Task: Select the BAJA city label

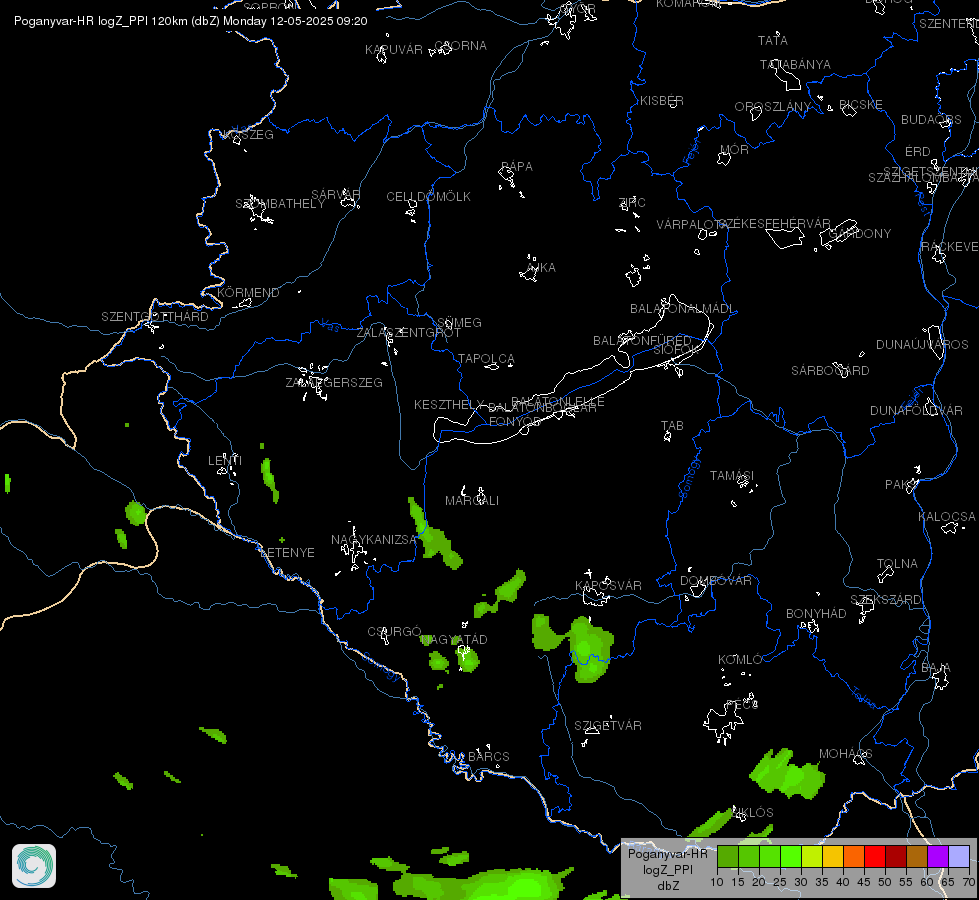Action: pyautogui.click(x=936, y=668)
